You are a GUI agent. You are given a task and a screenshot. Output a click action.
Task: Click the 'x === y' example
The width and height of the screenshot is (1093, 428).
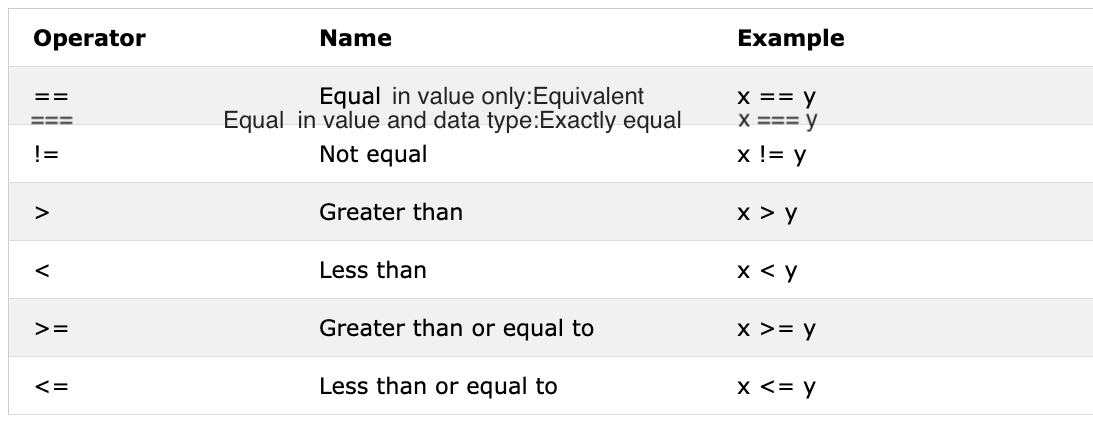pyautogui.click(x=777, y=121)
